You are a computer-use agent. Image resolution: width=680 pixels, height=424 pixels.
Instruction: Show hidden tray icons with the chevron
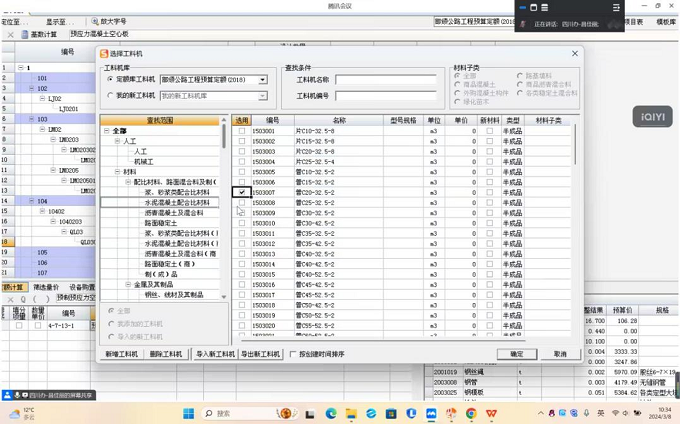[540, 413]
